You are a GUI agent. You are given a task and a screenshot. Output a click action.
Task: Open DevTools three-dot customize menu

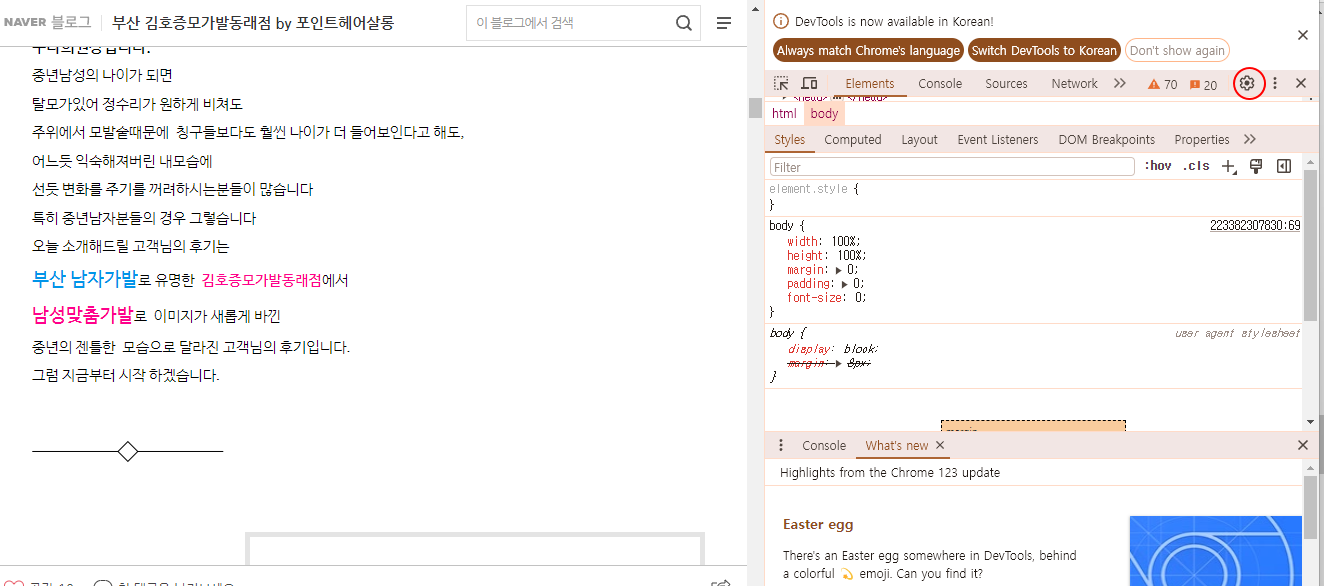(x=1275, y=83)
